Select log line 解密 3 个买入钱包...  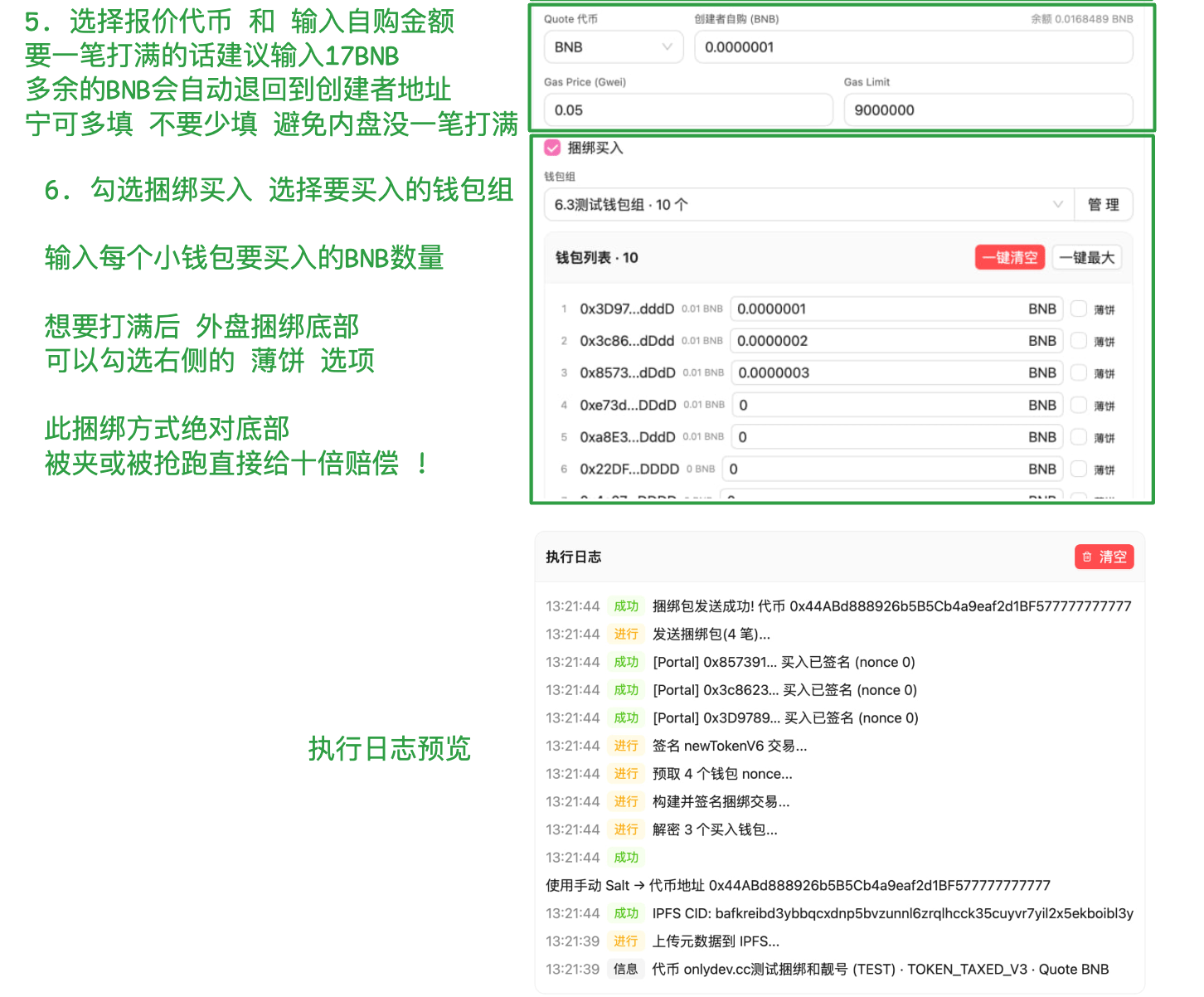click(662, 829)
